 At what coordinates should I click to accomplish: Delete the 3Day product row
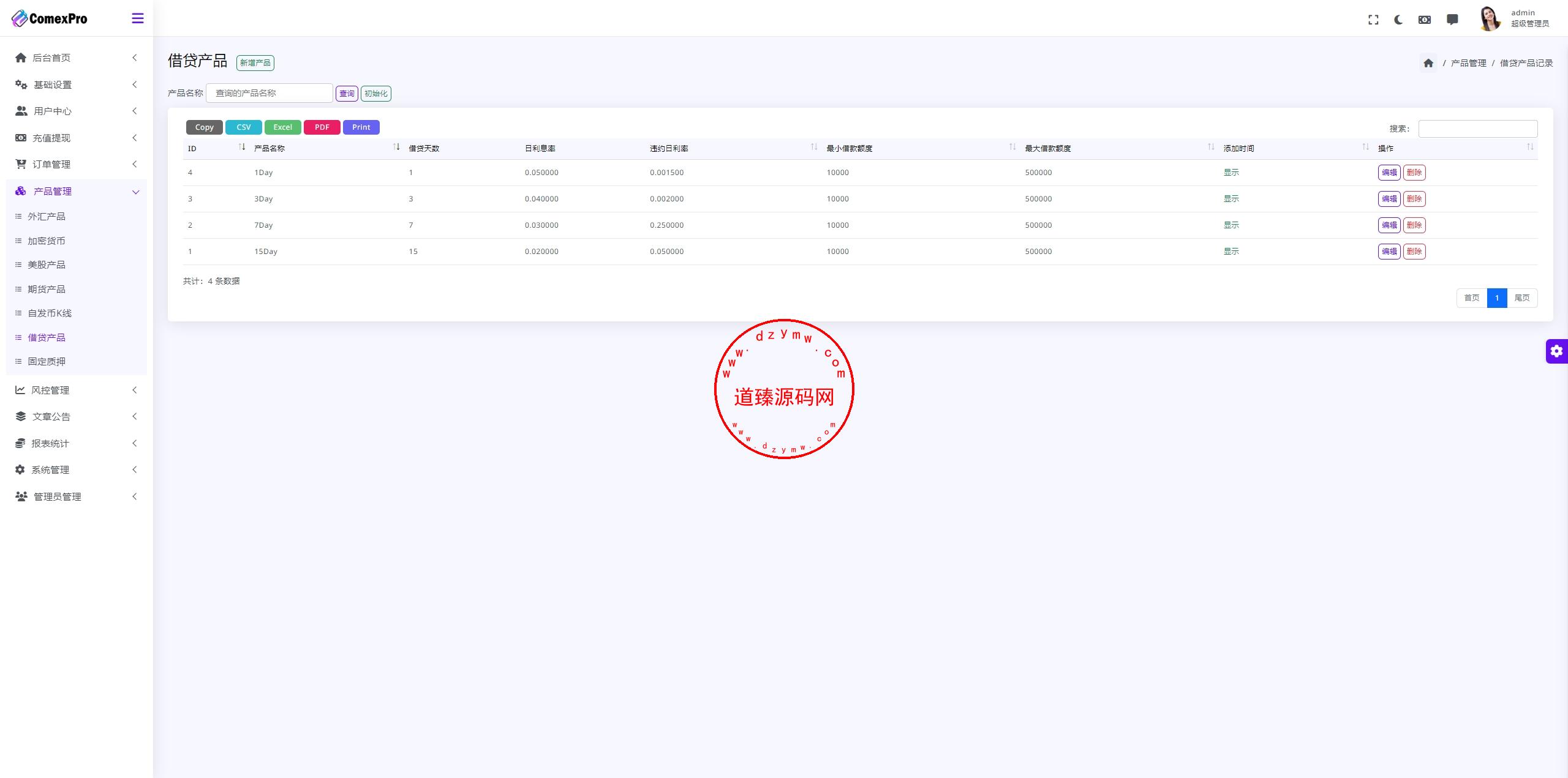[x=1414, y=199]
